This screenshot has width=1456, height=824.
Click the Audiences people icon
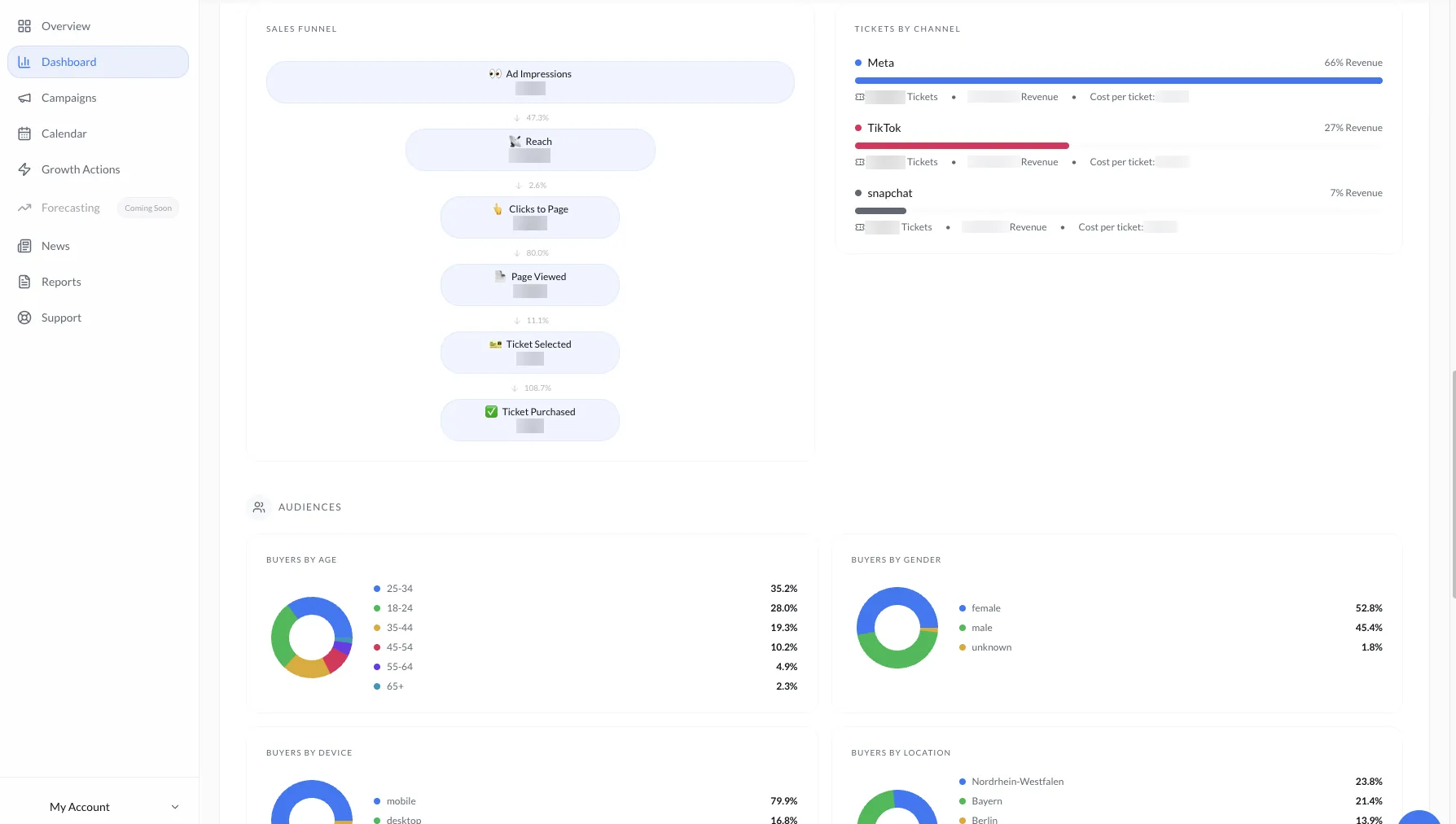[x=259, y=507]
